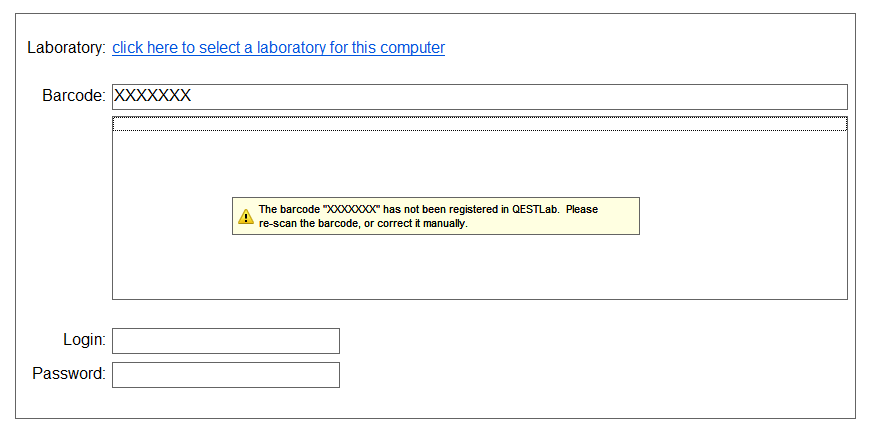This screenshot has height=431, width=873.
Task: Click the word "Please" in the warning box
Action: pyautogui.click(x=583, y=210)
